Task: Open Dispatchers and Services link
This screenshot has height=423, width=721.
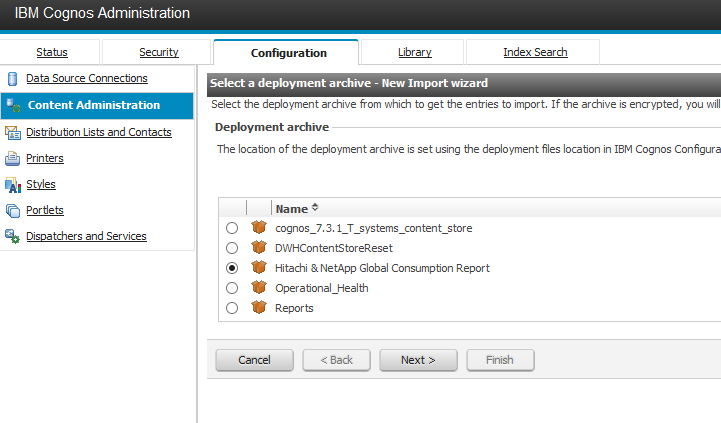Action: coord(86,236)
